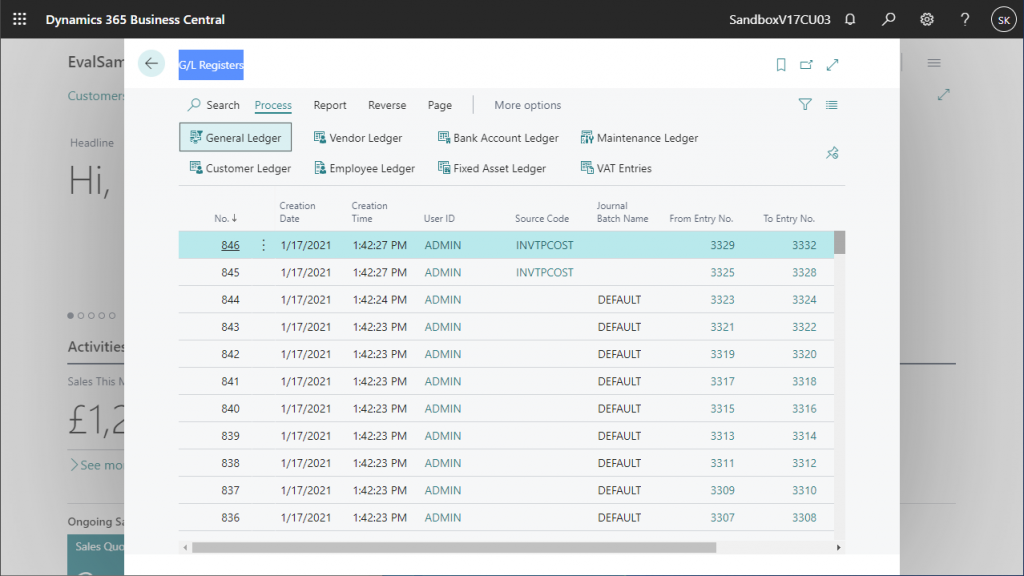Open To Entry No. 3332 link

(x=804, y=245)
